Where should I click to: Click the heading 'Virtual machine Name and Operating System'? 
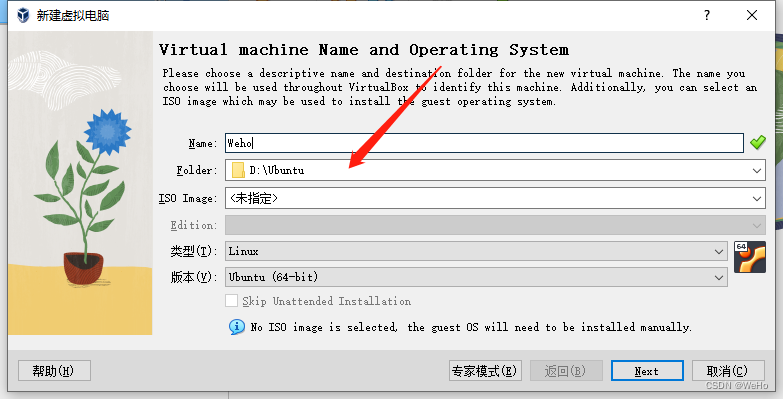[364, 50]
